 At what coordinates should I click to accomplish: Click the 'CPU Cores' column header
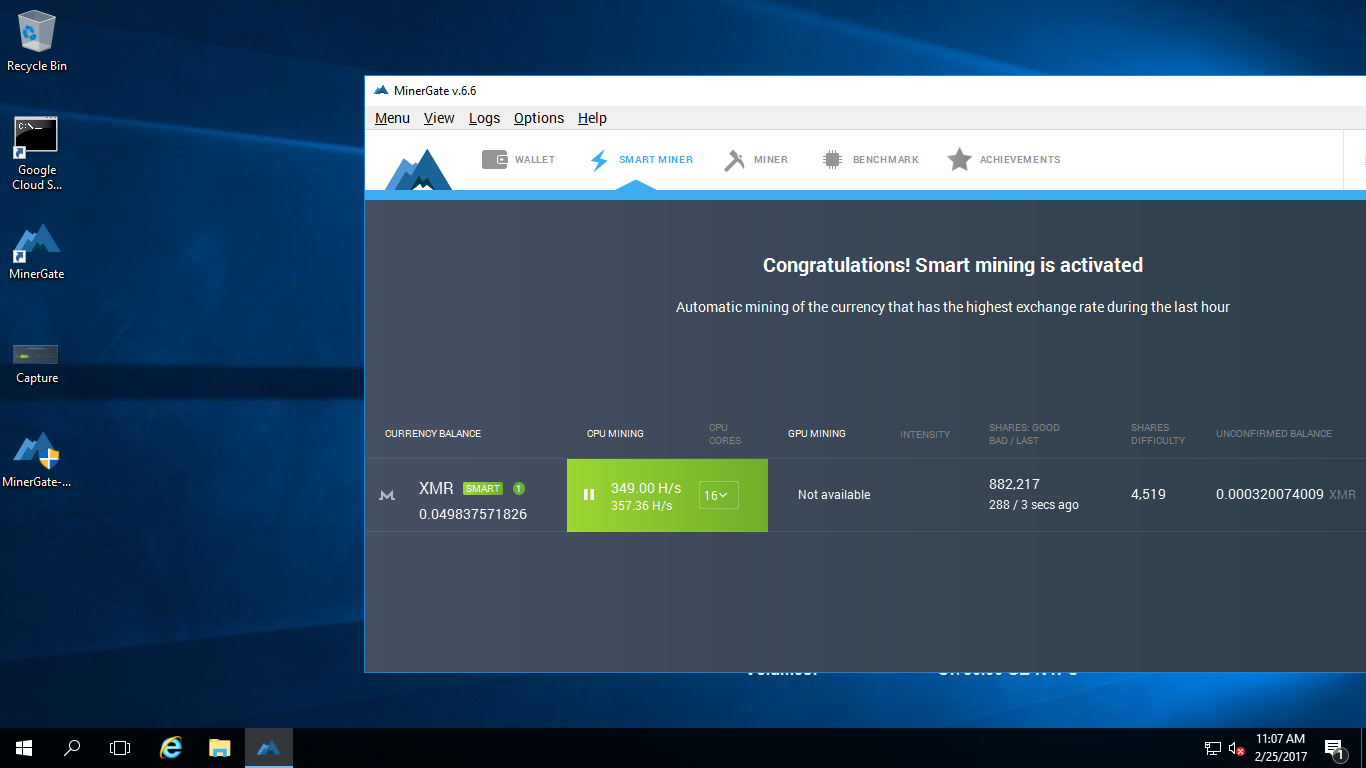click(x=725, y=434)
